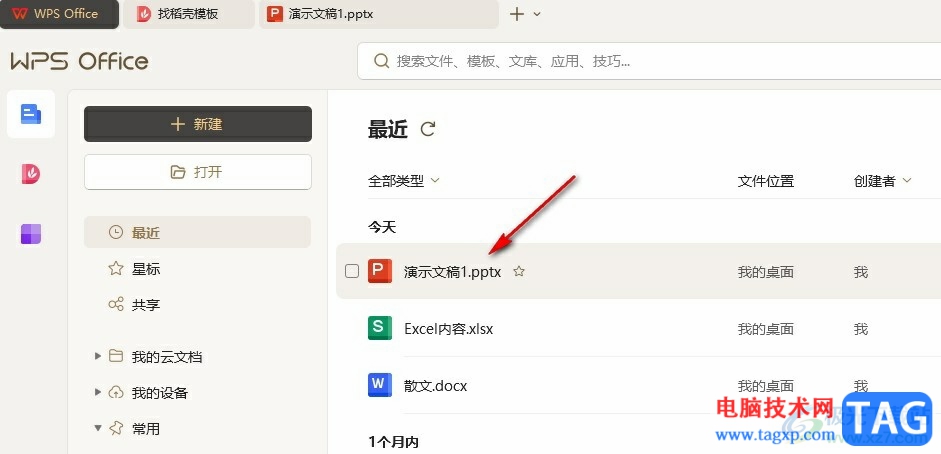Screen dimensions: 941x454
Task: Click the 新建 button
Action: tap(198, 124)
